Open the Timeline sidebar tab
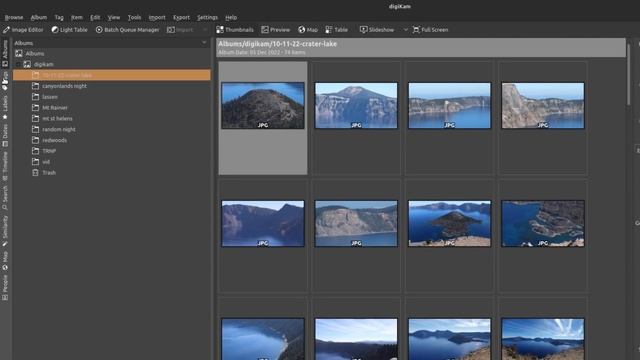The image size is (640, 360). point(5,166)
